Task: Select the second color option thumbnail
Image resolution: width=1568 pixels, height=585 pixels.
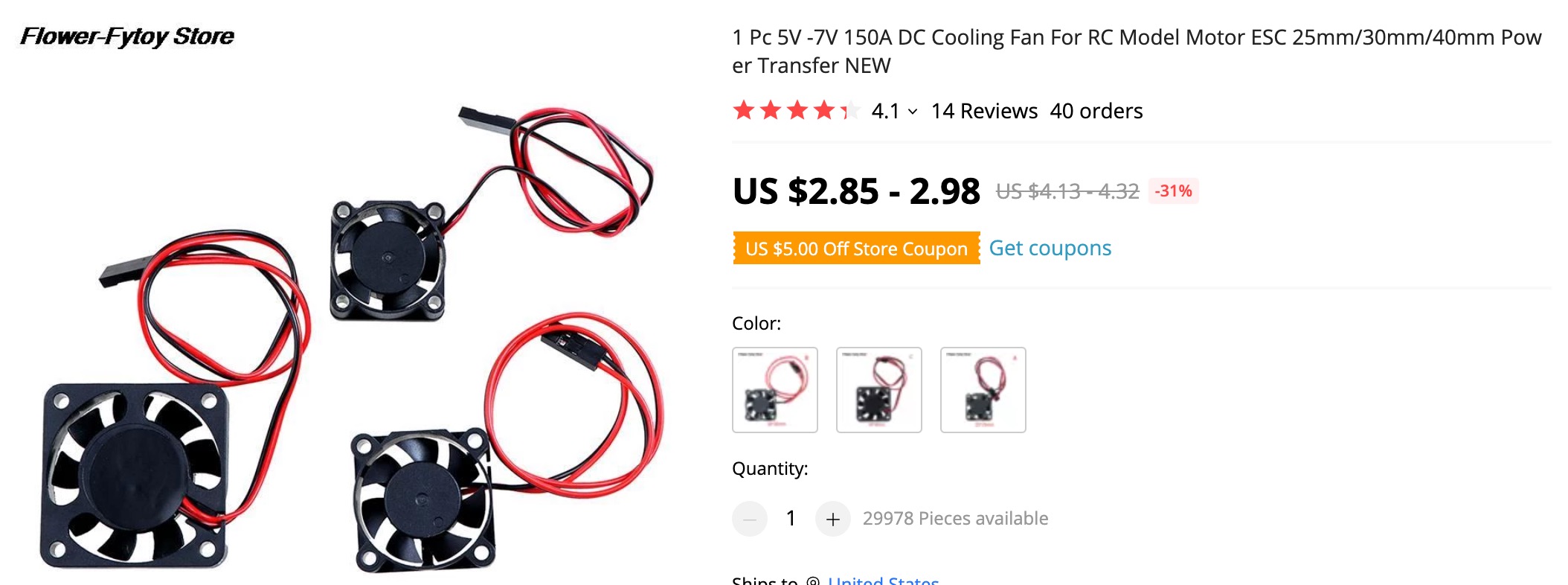Action: coord(879,390)
